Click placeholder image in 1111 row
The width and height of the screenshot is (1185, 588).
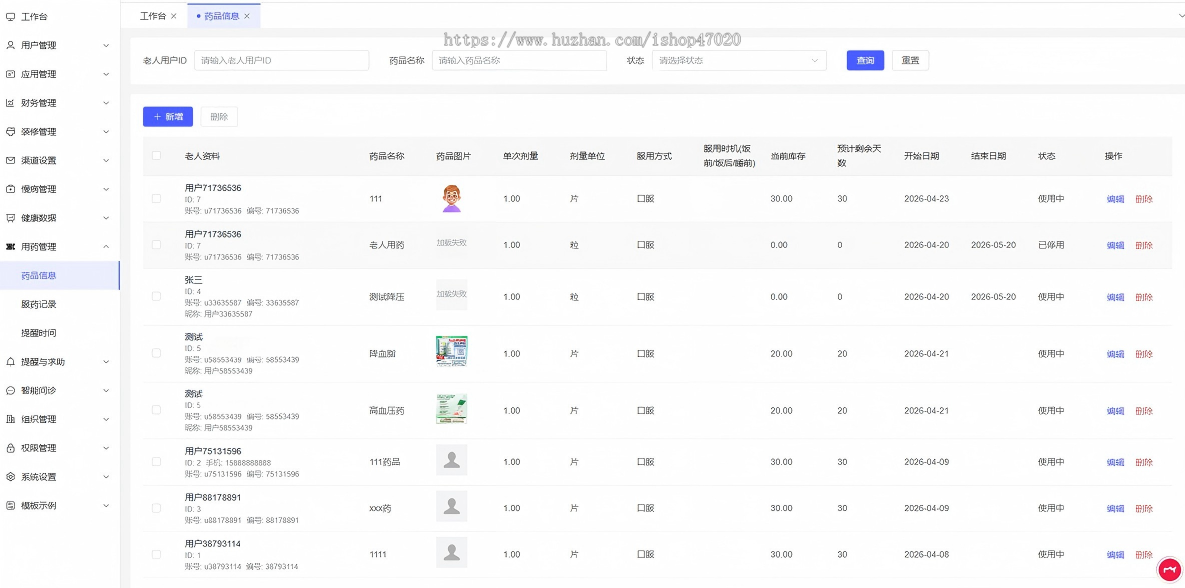451,552
